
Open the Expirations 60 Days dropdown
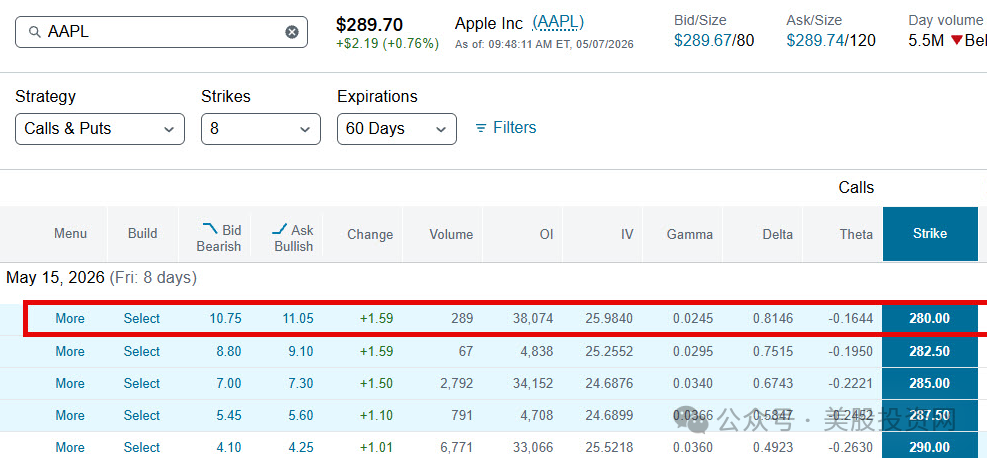point(397,129)
